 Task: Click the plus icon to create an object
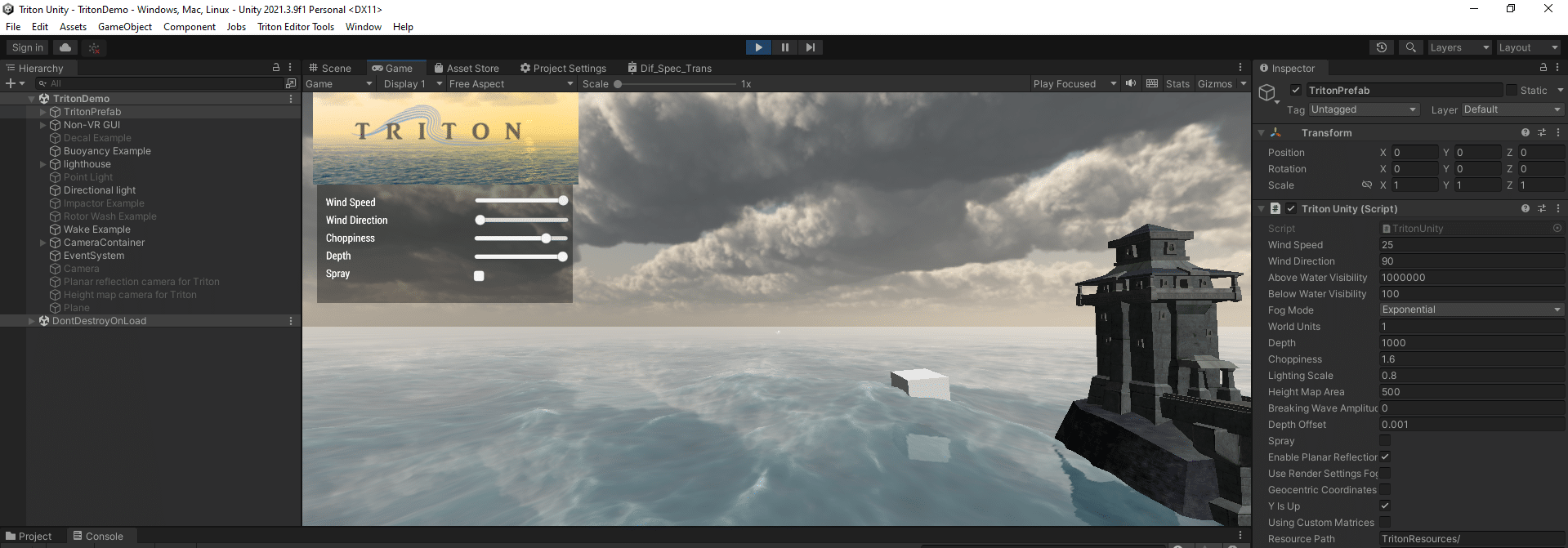coord(11,83)
